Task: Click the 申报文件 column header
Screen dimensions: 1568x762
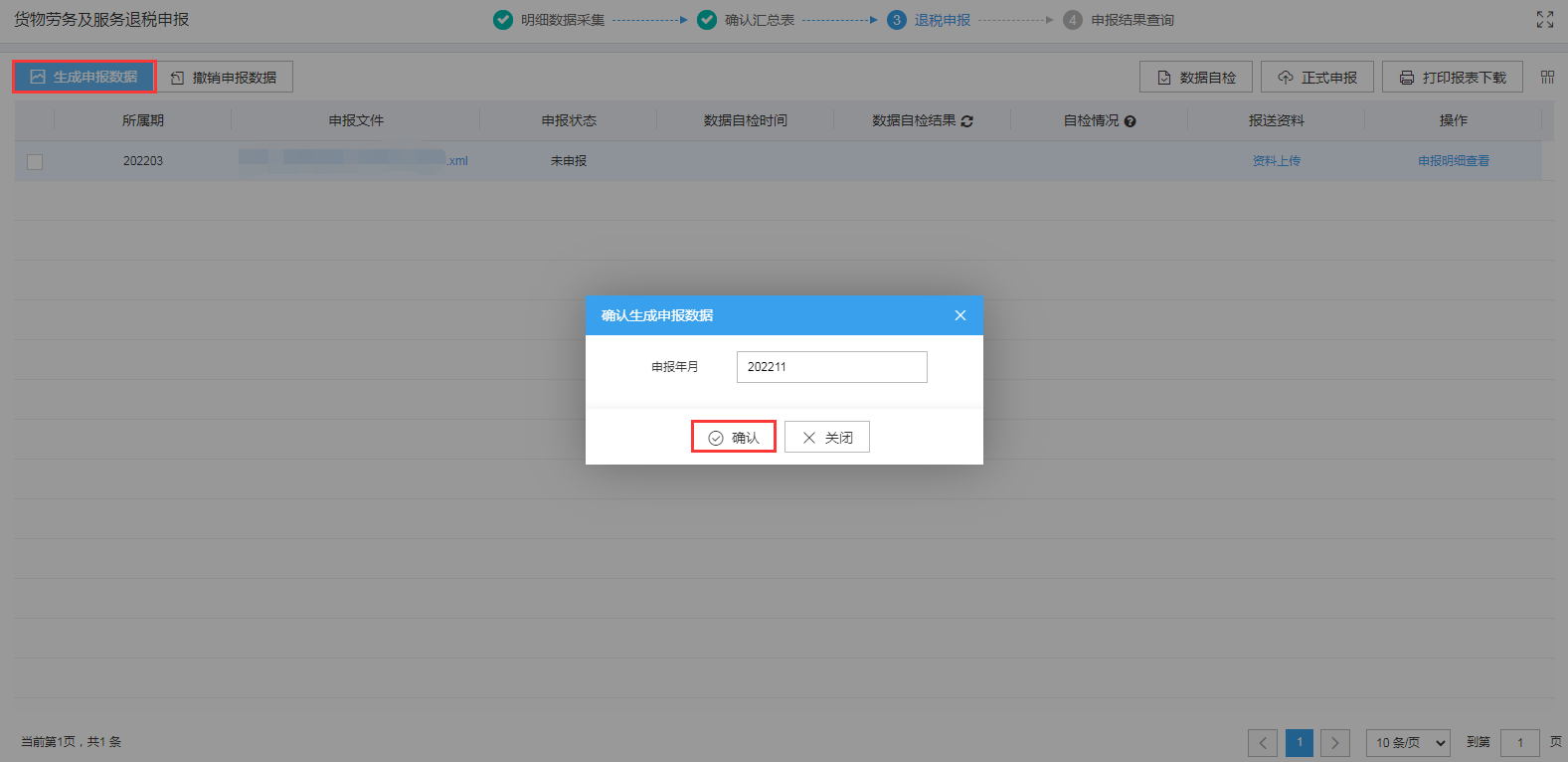Action: (x=356, y=120)
